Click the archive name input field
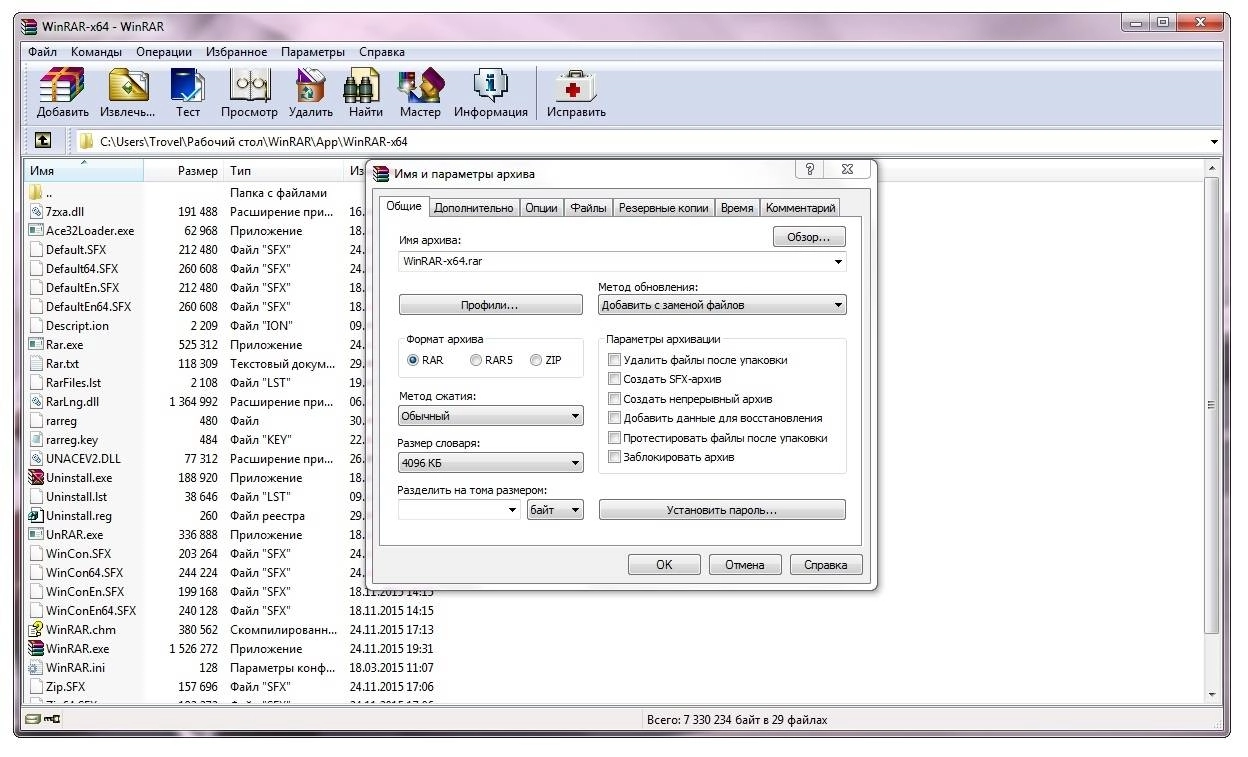Screen dimensions: 1248x757 coord(622,262)
